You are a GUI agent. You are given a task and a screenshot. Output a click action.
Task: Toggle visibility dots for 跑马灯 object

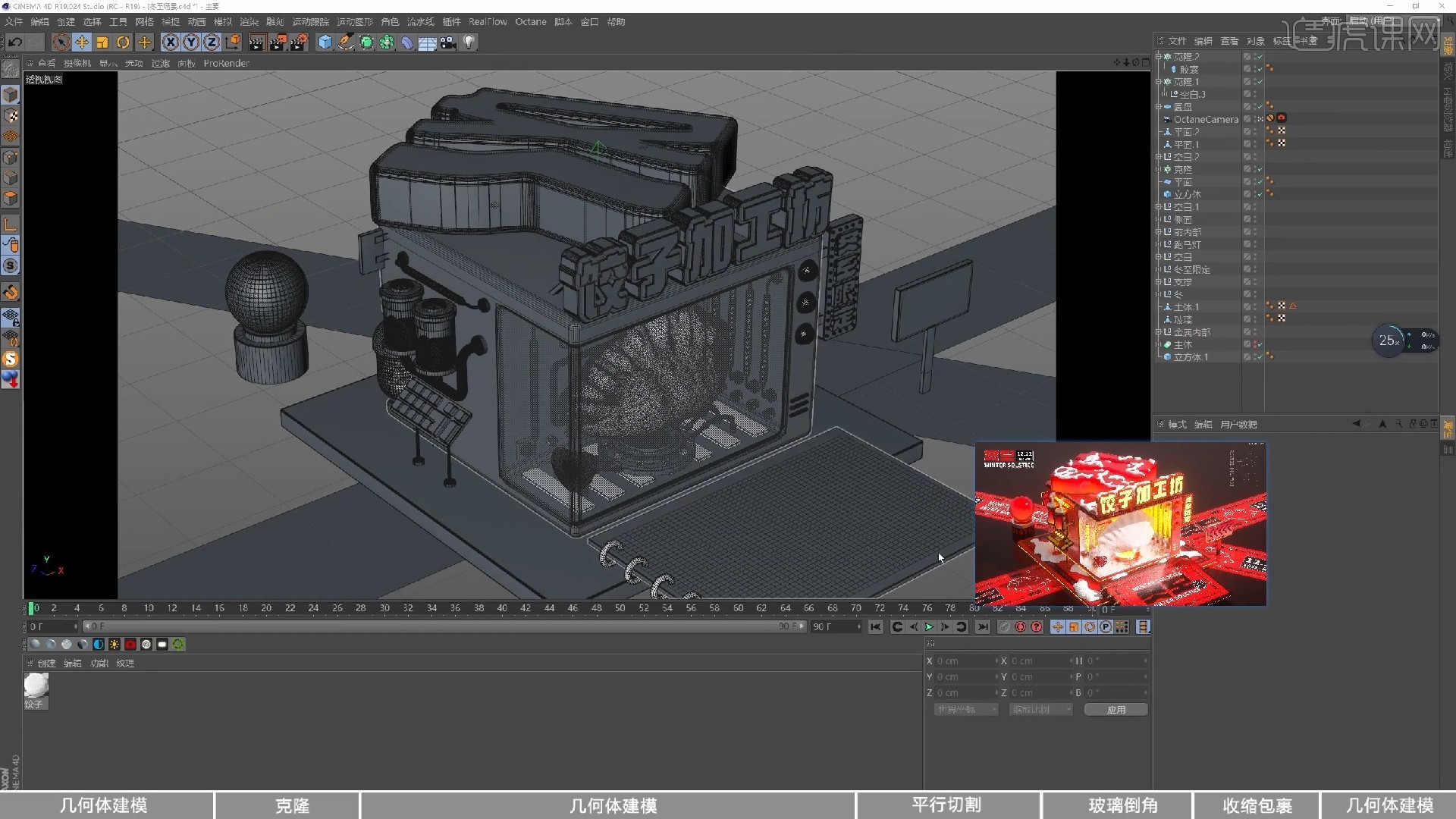[x=1254, y=244]
